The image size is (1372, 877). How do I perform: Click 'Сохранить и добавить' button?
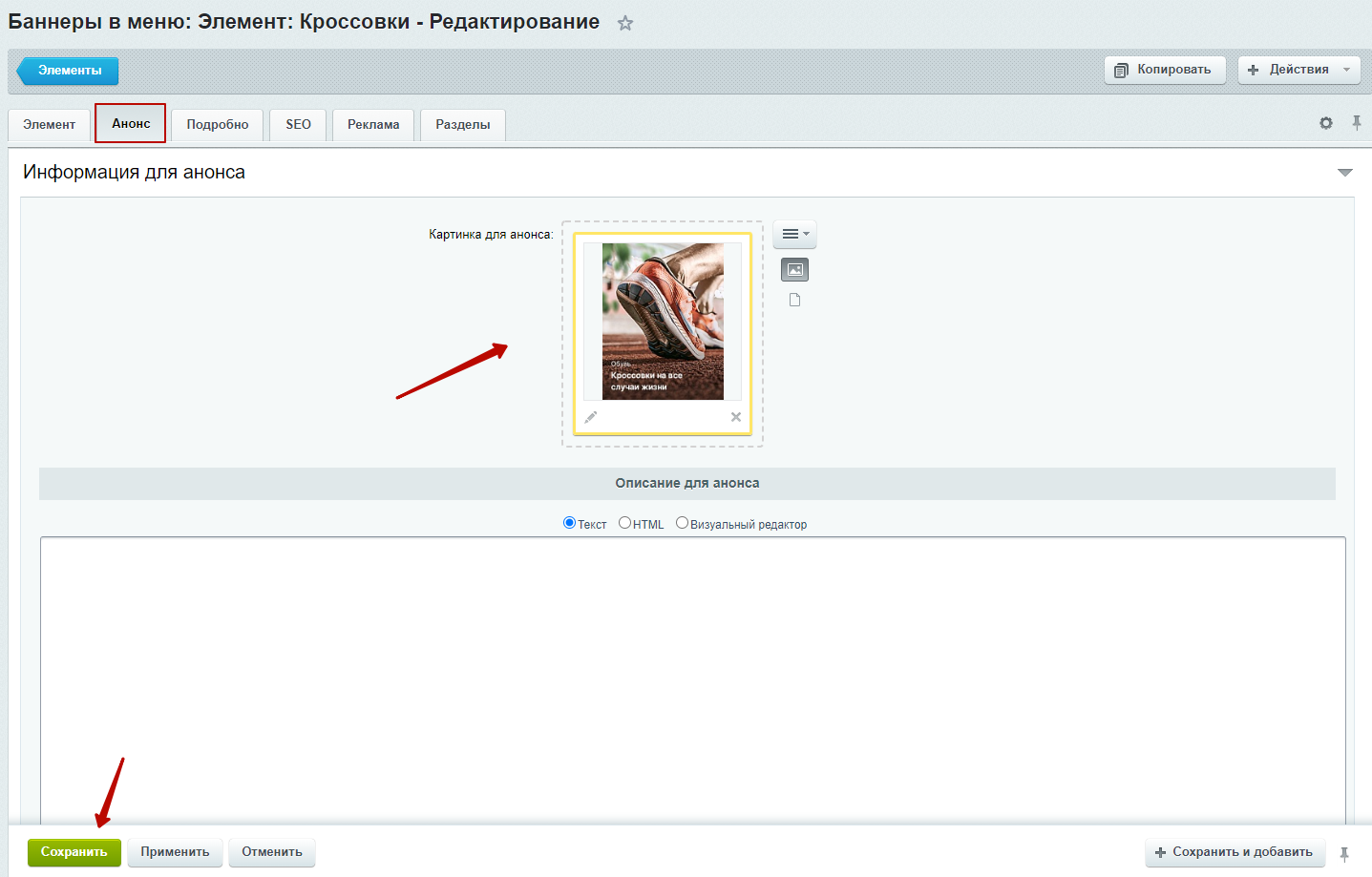(x=1235, y=852)
